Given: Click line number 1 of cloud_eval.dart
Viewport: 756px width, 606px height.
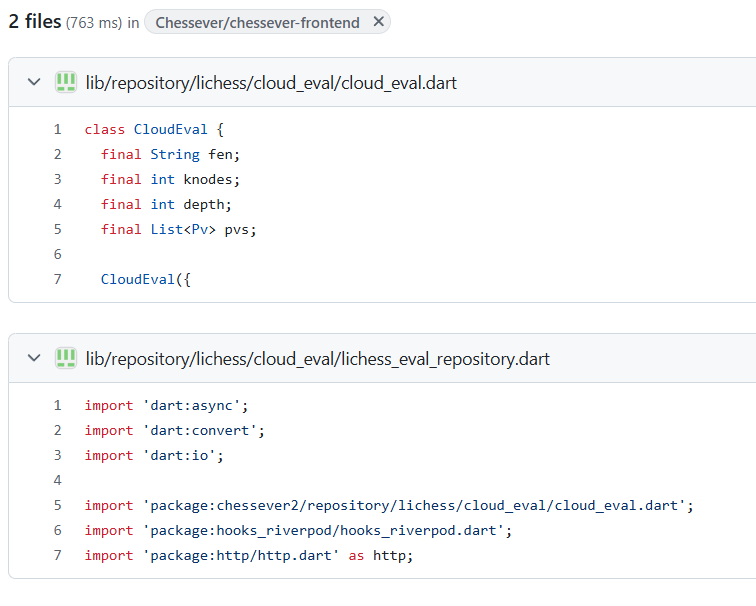Looking at the screenshot, I should pyautogui.click(x=57, y=129).
